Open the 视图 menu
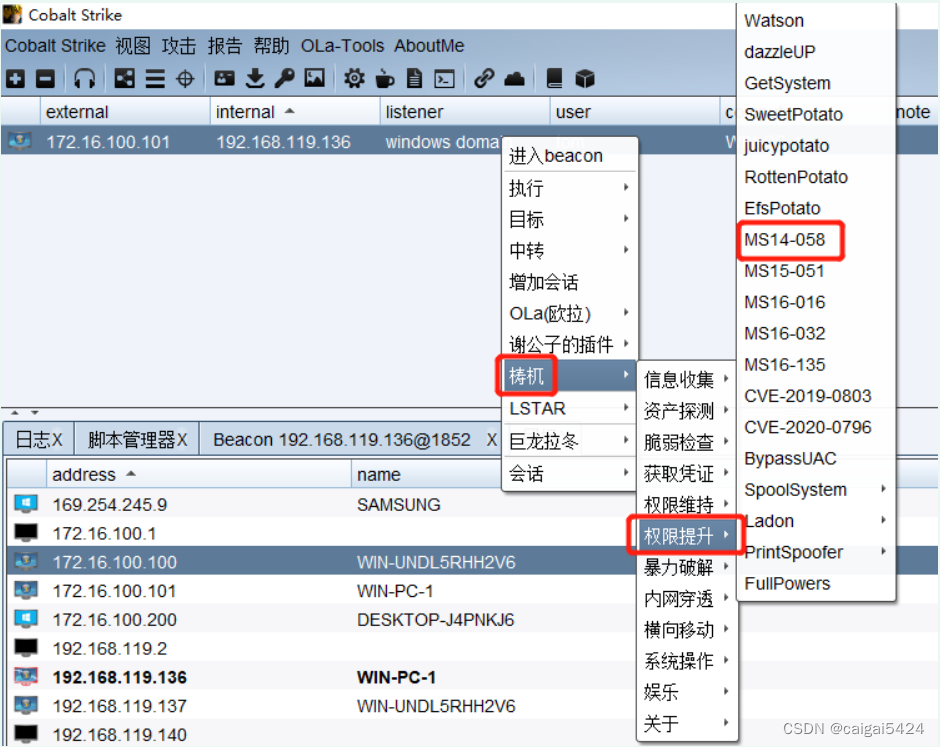940x747 pixels. 133,46
